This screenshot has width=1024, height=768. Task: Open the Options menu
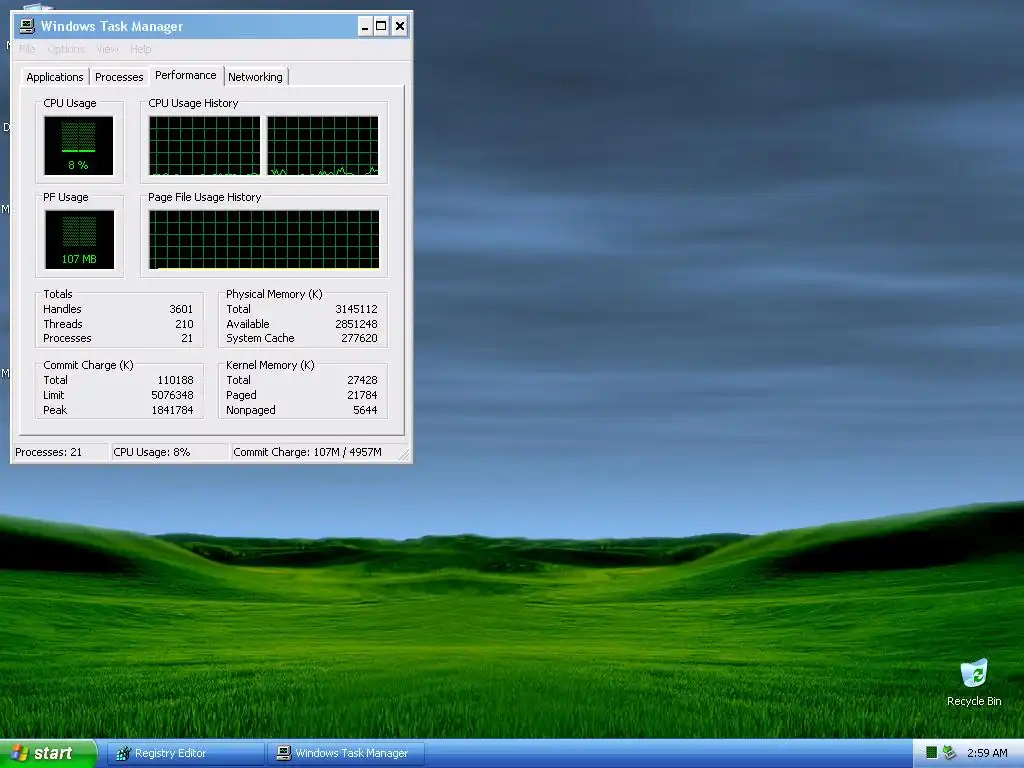click(x=65, y=49)
